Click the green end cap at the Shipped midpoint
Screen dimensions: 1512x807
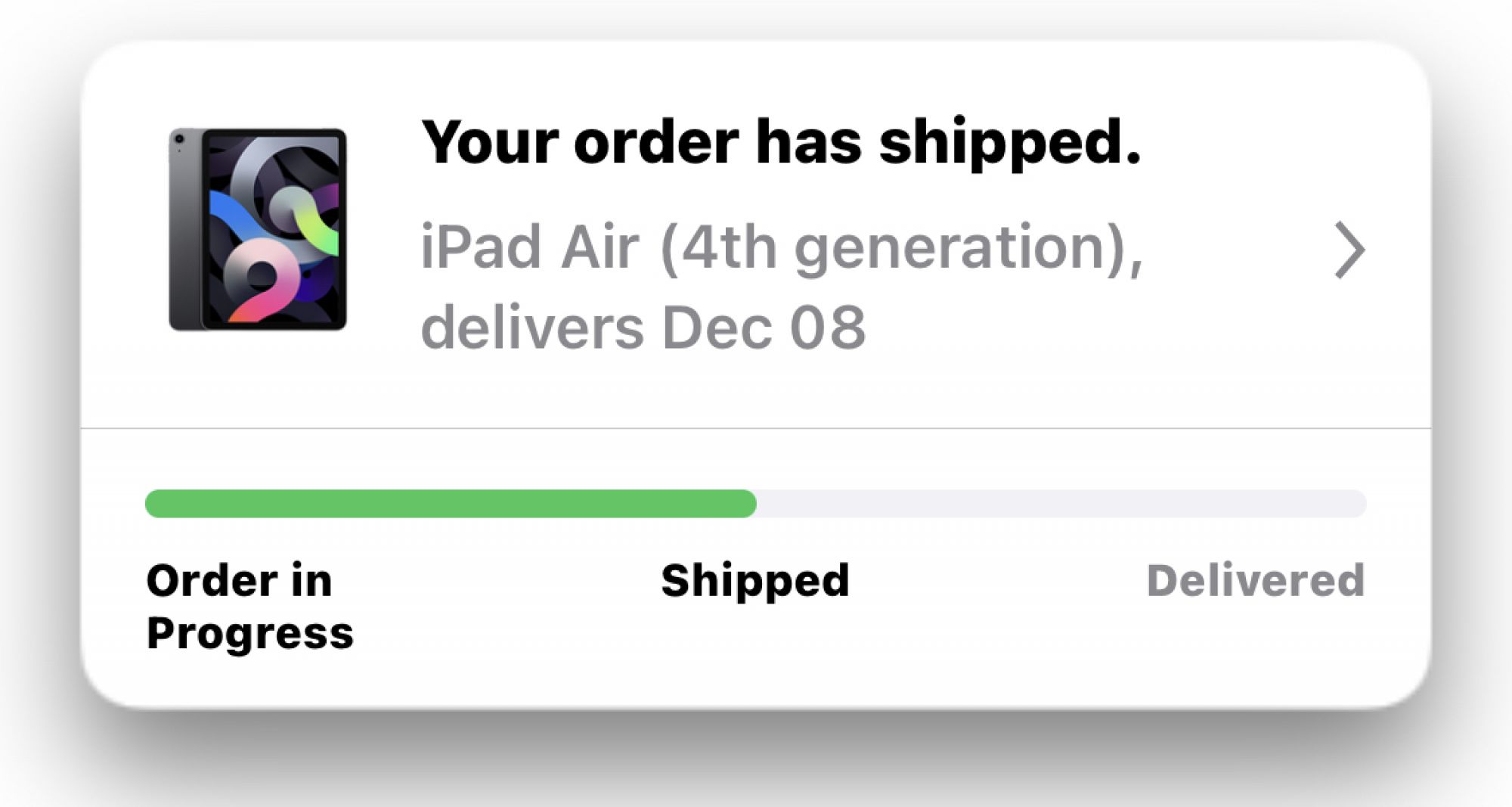[745, 504]
